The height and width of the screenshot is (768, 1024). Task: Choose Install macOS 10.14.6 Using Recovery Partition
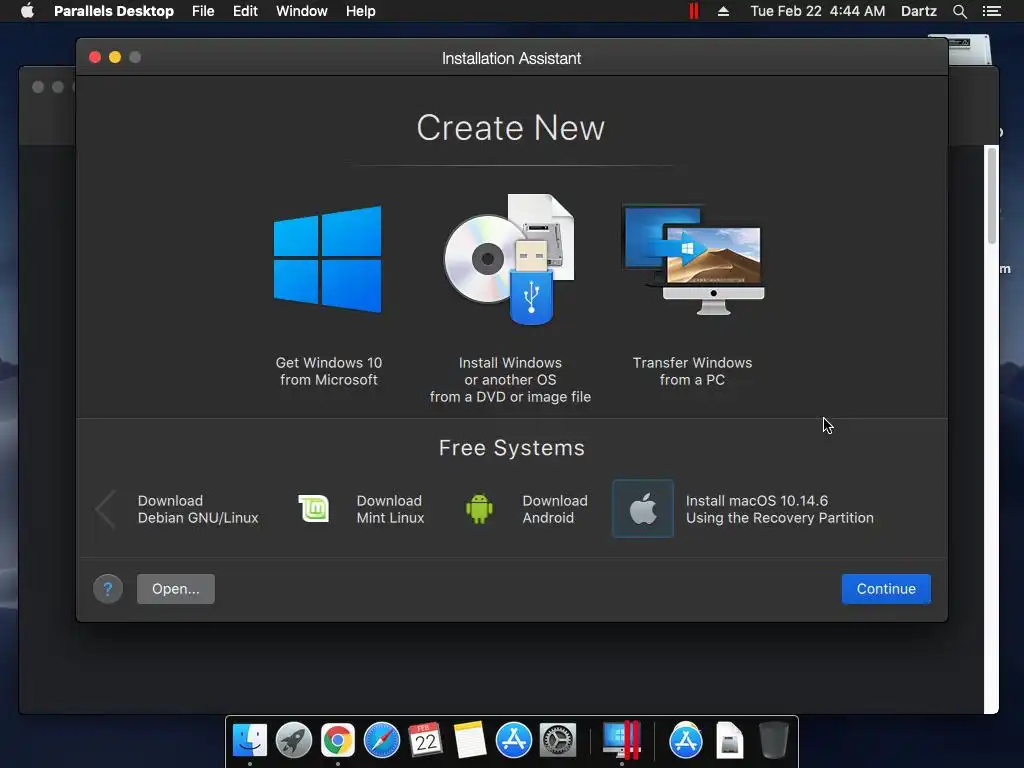[779, 509]
